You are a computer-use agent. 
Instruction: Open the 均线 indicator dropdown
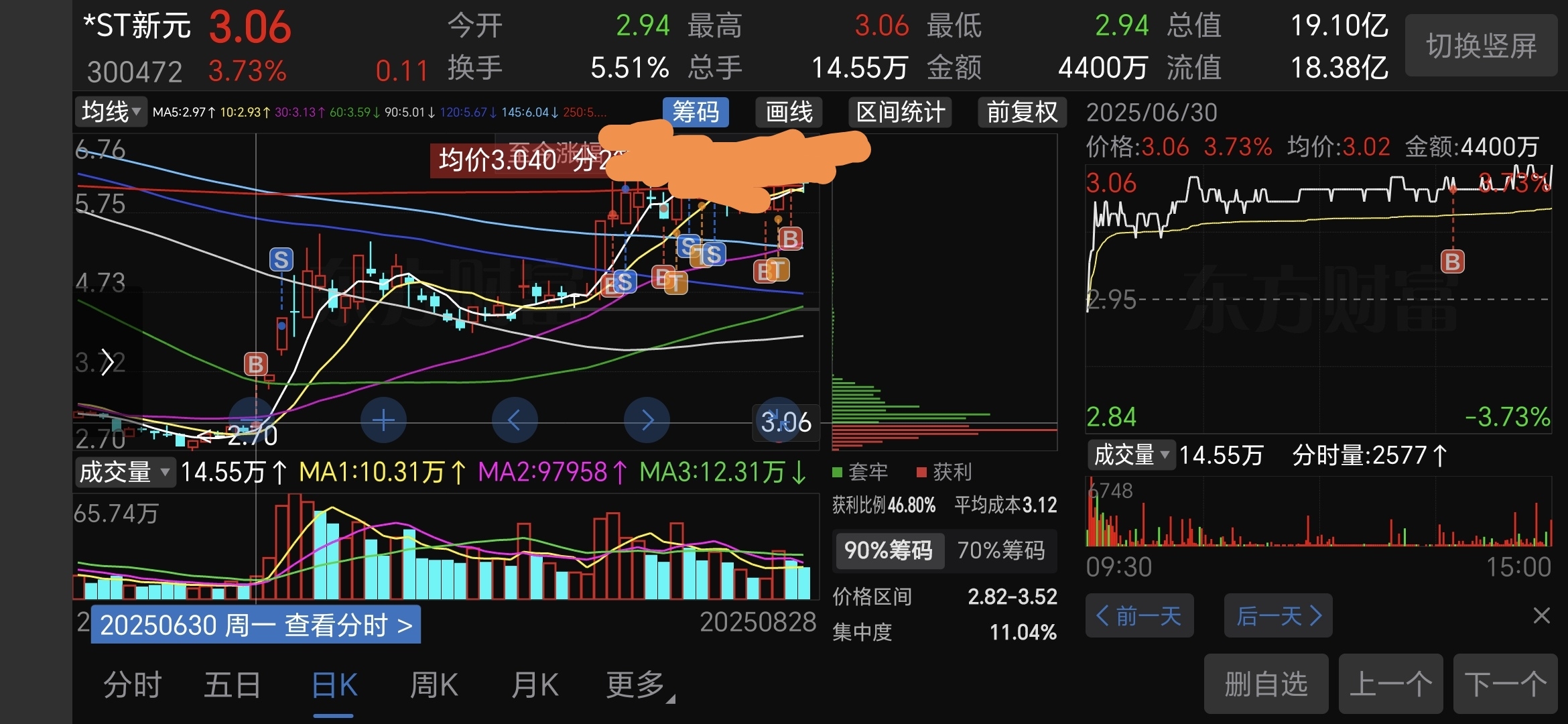[x=111, y=111]
